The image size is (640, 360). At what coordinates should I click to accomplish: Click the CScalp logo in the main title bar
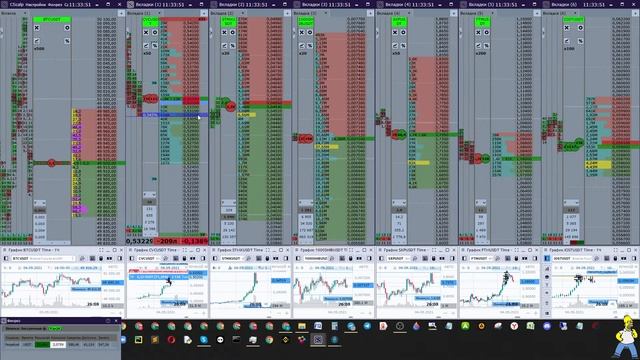[4, 4]
